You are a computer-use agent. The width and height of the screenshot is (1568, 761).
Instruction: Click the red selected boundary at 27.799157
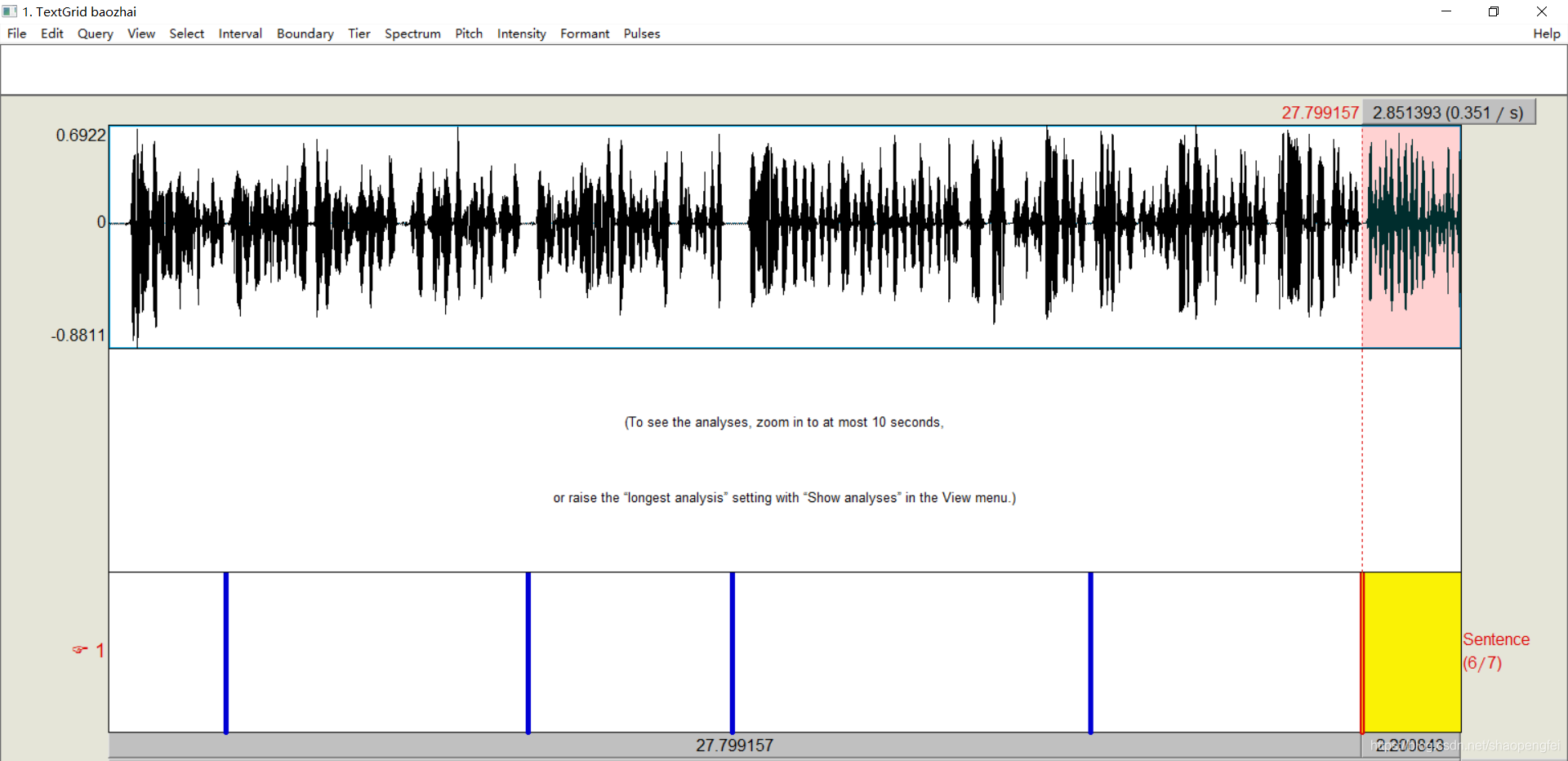(1362, 652)
